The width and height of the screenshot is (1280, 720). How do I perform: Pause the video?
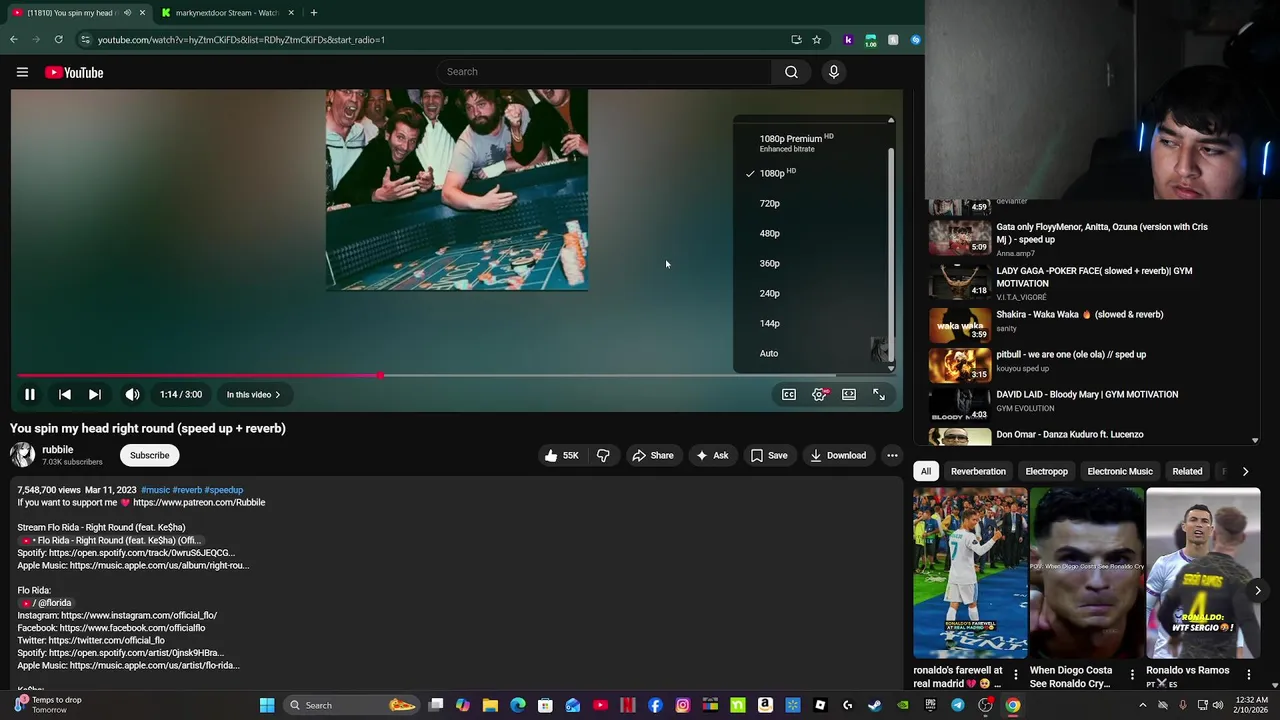[x=30, y=394]
